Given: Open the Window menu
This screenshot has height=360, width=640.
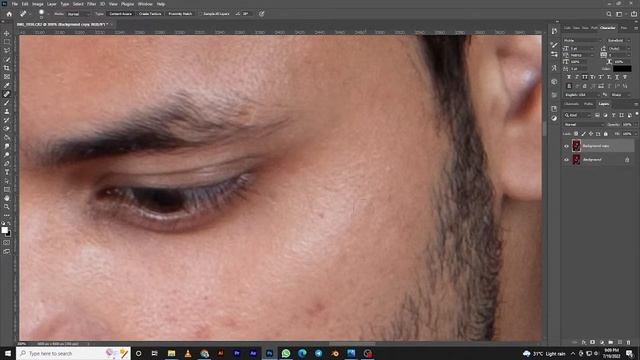Looking at the screenshot, I should 145,4.
